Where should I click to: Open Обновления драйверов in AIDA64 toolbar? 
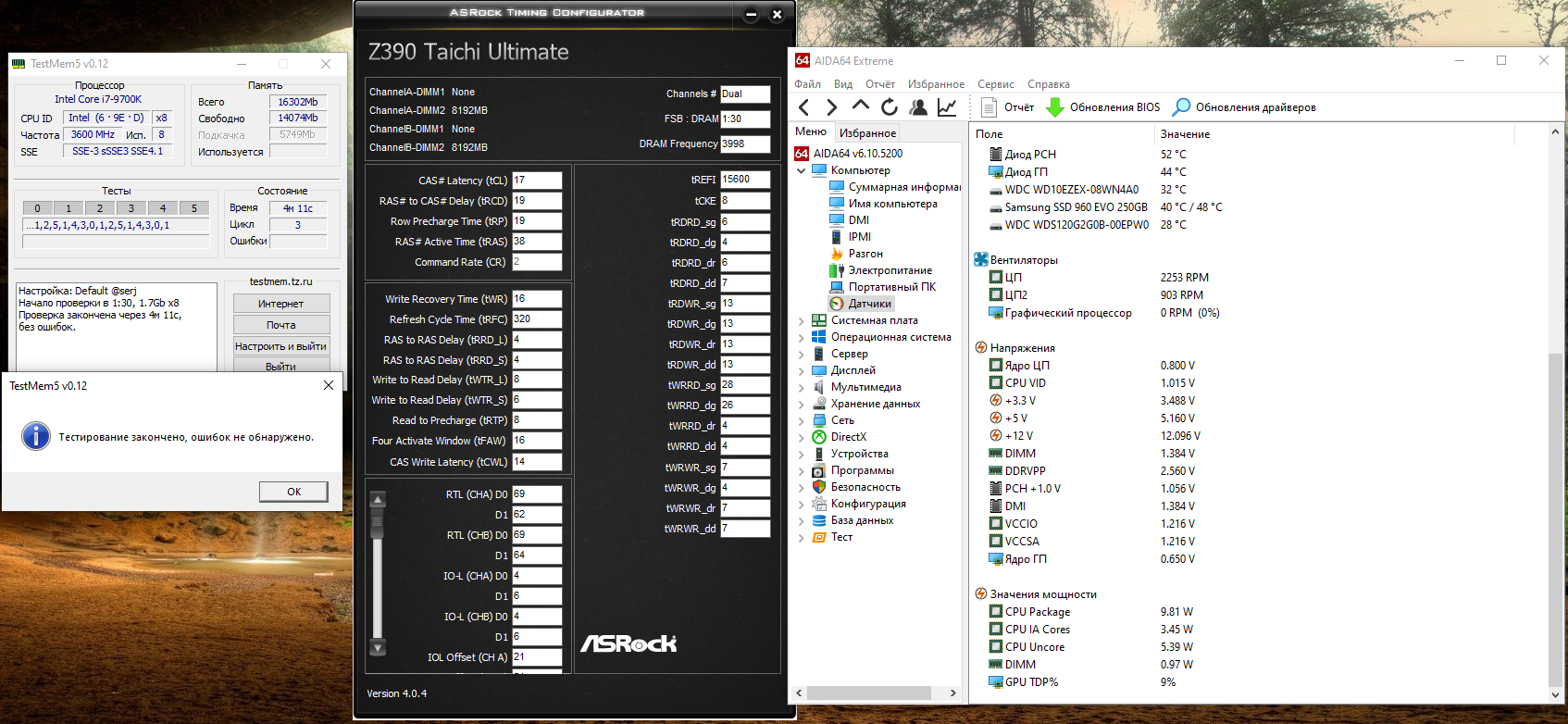coord(1244,107)
